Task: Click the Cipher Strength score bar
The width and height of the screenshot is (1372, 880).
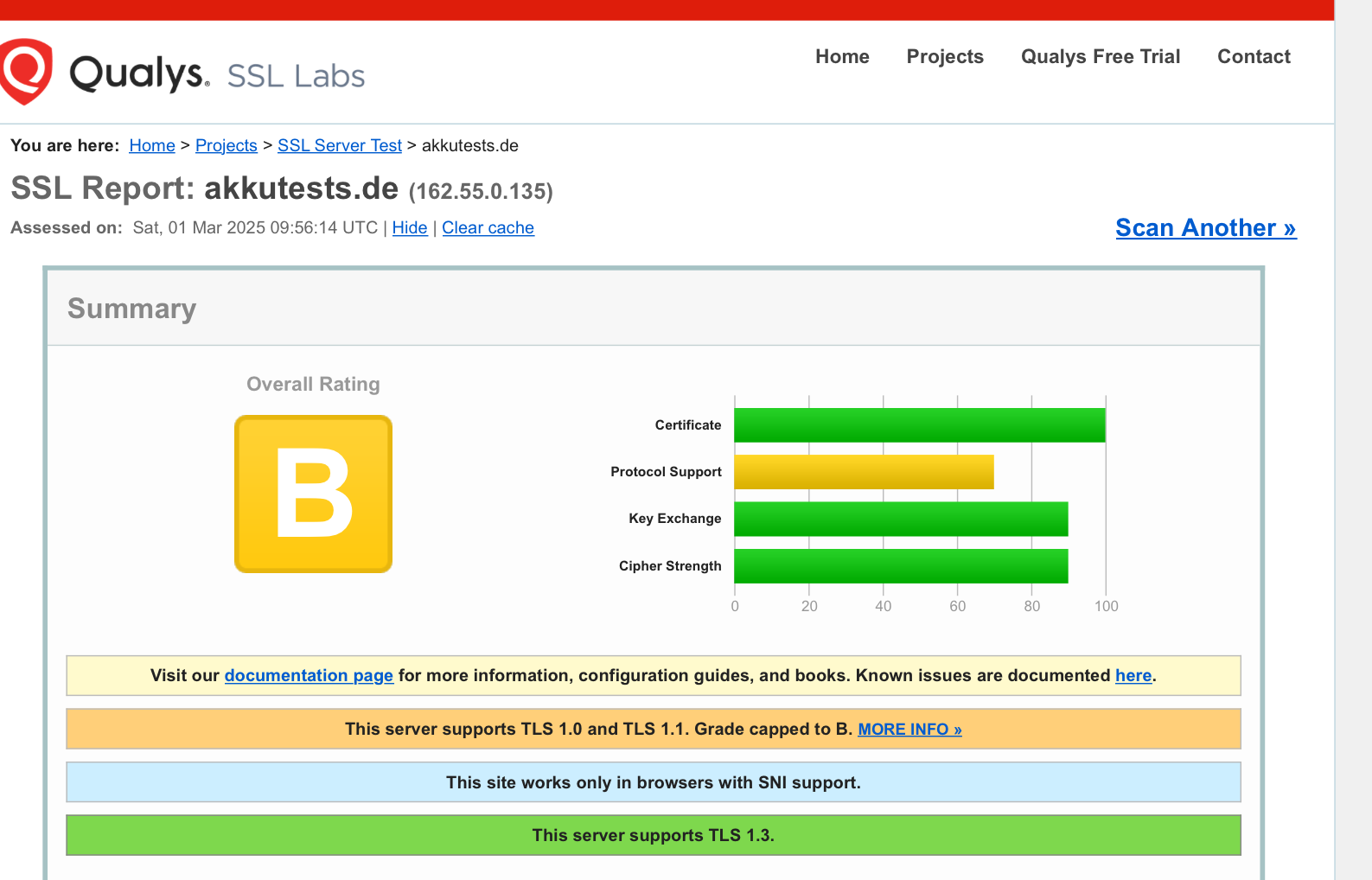Action: click(902, 566)
